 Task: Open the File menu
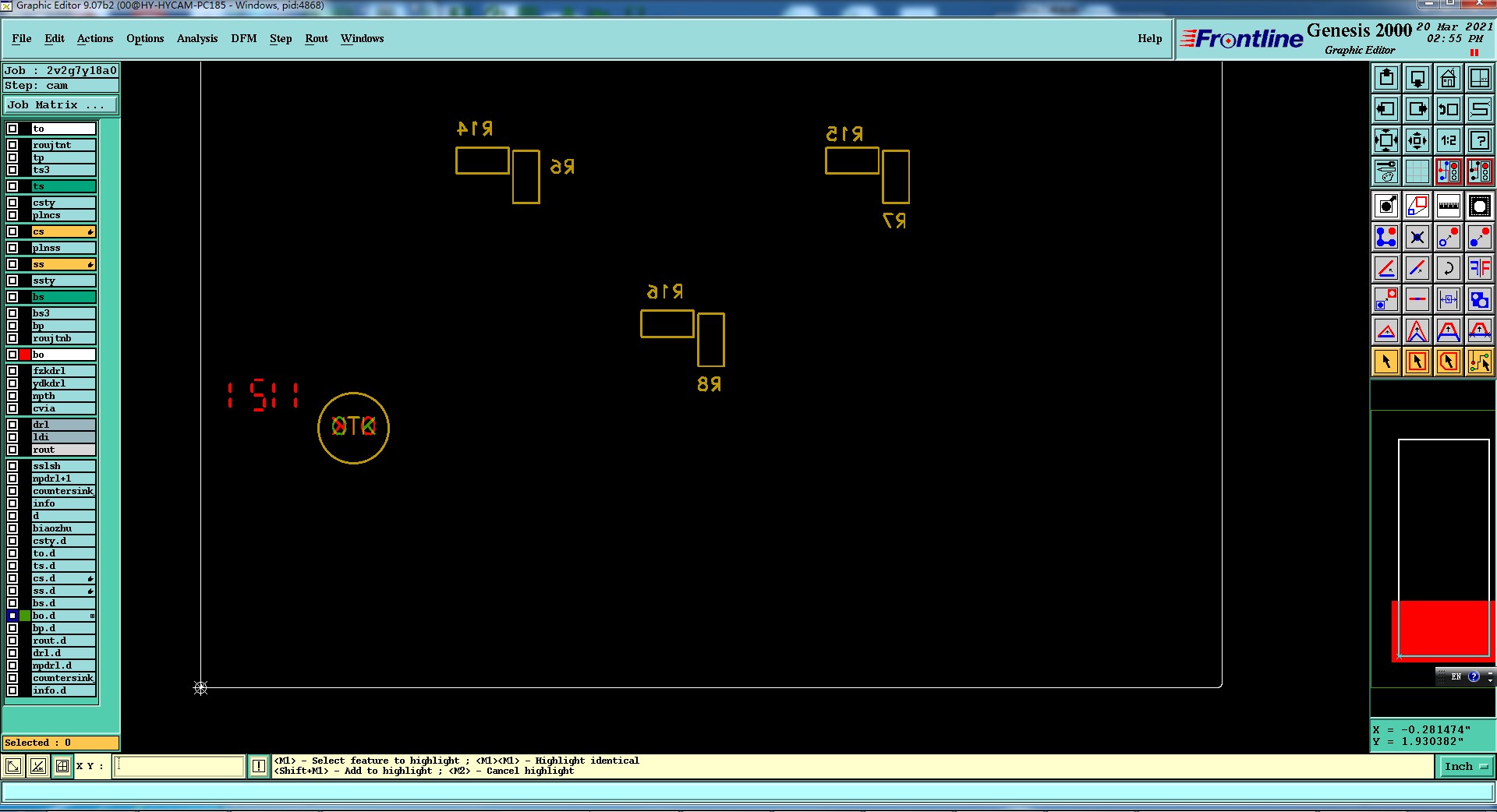pos(22,38)
